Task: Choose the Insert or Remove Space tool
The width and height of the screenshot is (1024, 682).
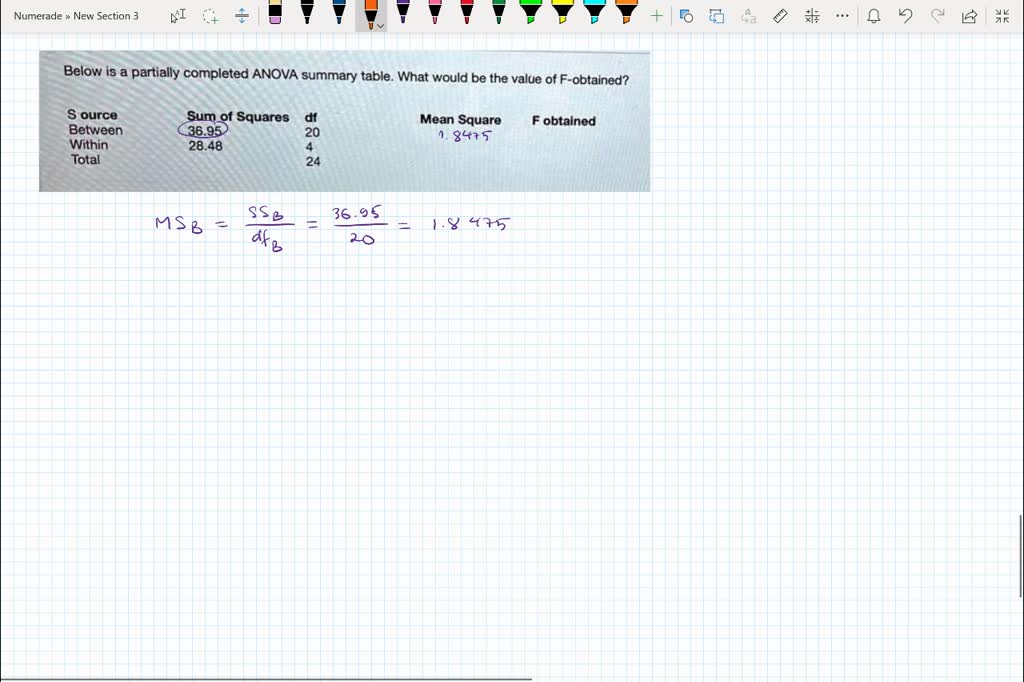Action: [x=242, y=16]
